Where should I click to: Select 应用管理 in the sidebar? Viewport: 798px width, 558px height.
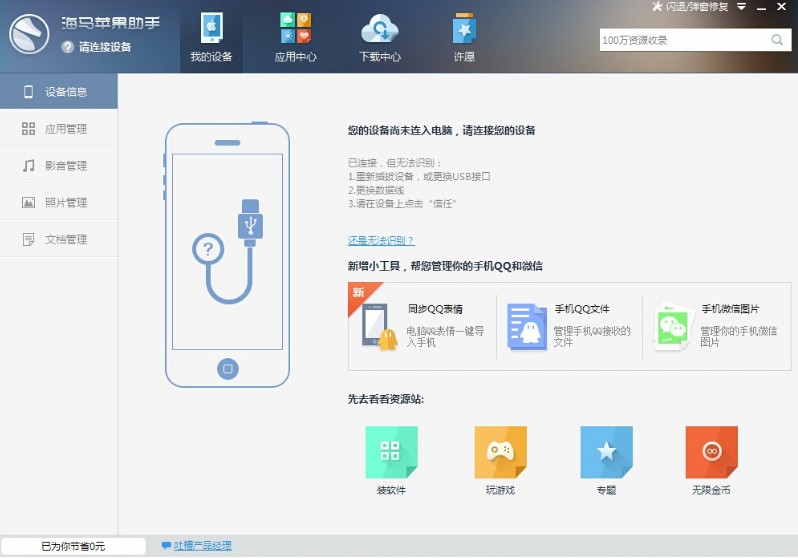tap(59, 128)
